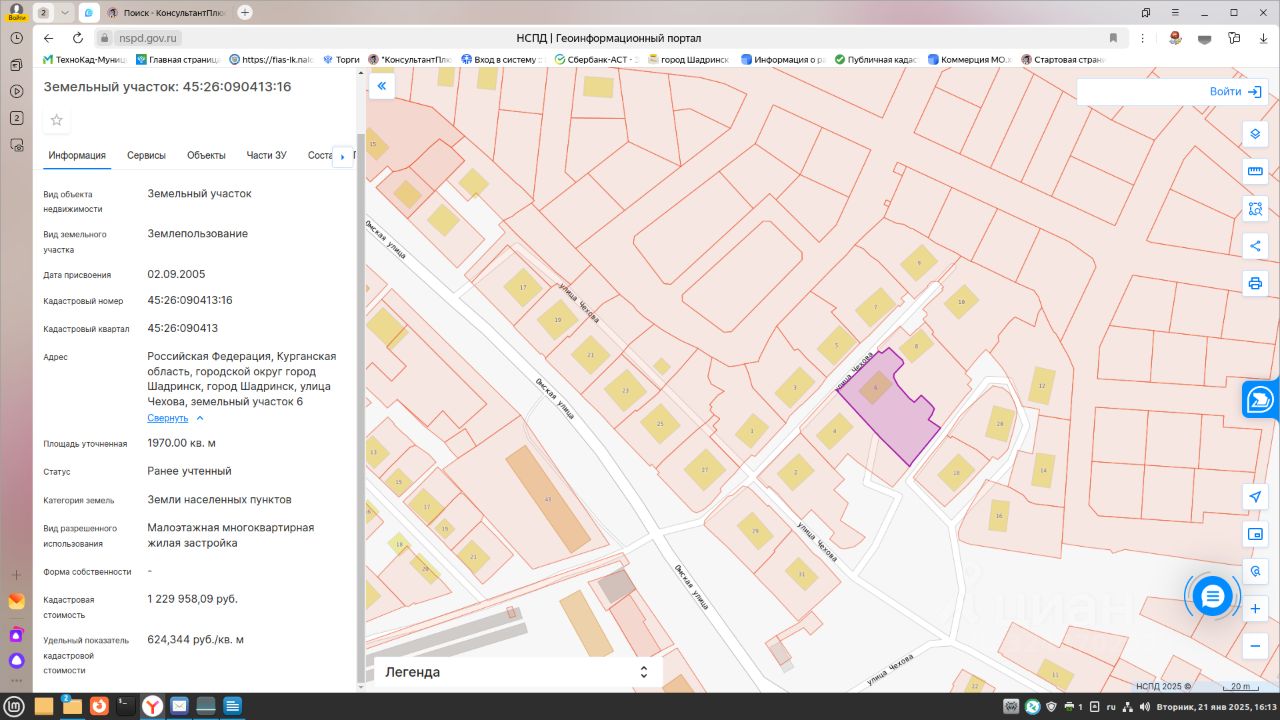Zoom out the map with minus button
Screen dimensions: 1280x720
[x=1255, y=646]
